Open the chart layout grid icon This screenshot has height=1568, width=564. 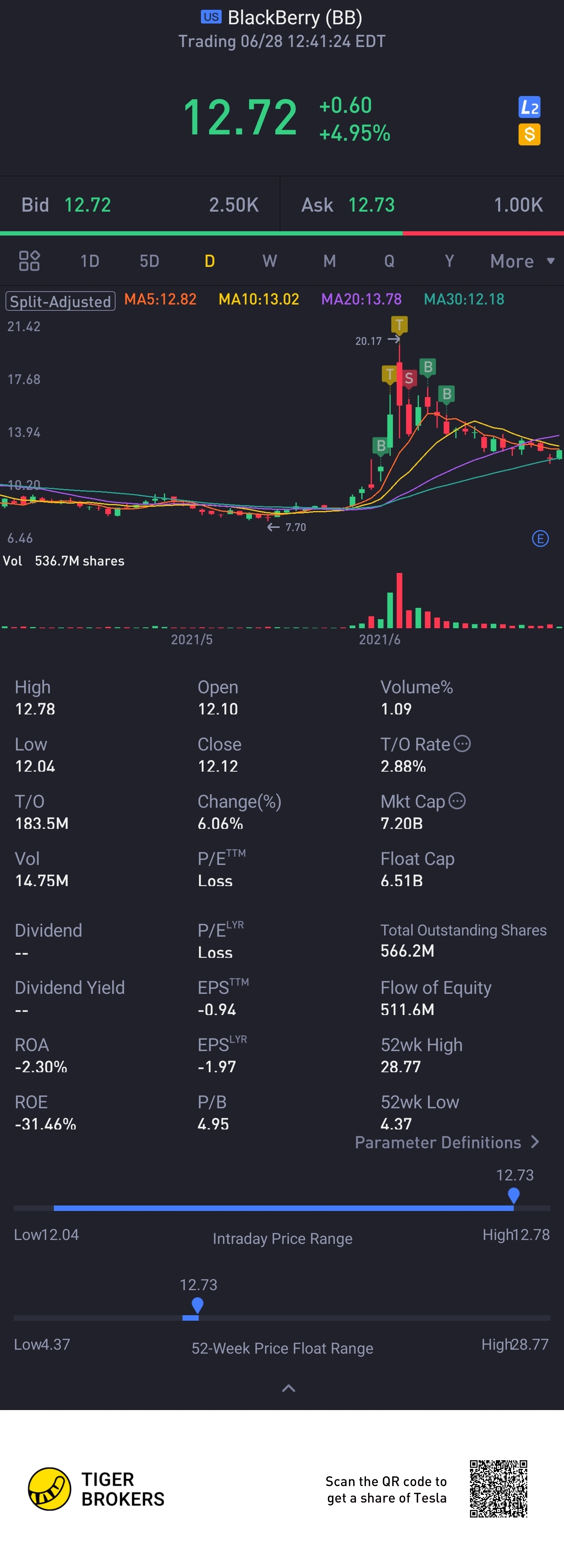(x=29, y=261)
